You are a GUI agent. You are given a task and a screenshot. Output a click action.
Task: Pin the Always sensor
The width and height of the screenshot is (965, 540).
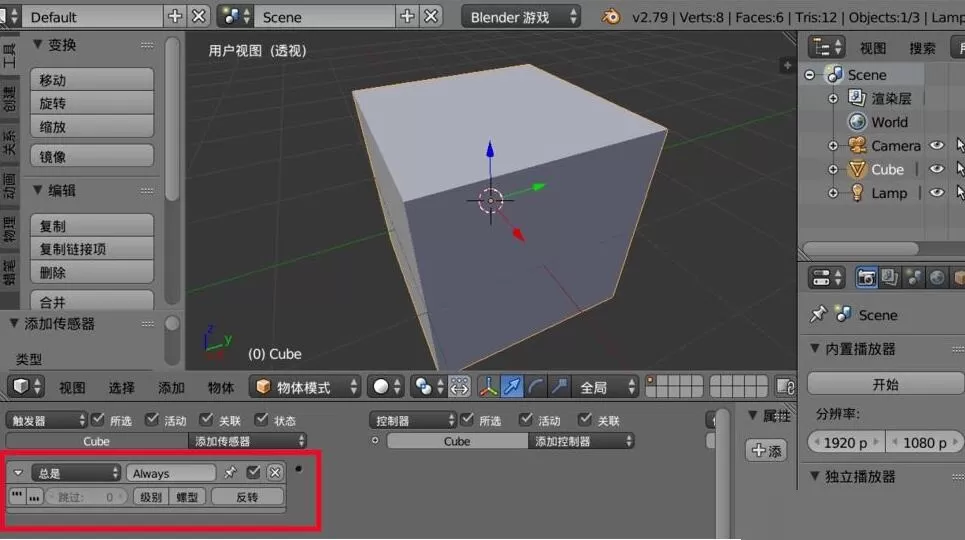tap(230, 472)
